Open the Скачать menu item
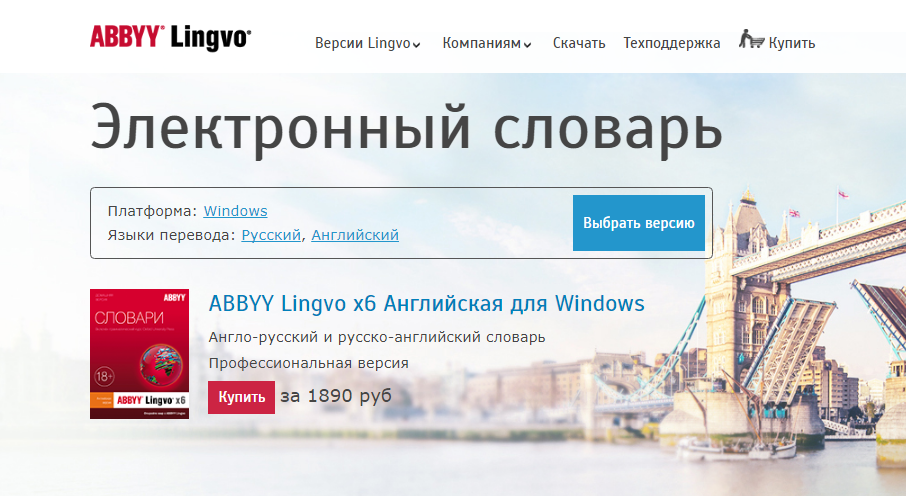Image resolution: width=906 pixels, height=496 pixels. pos(579,43)
